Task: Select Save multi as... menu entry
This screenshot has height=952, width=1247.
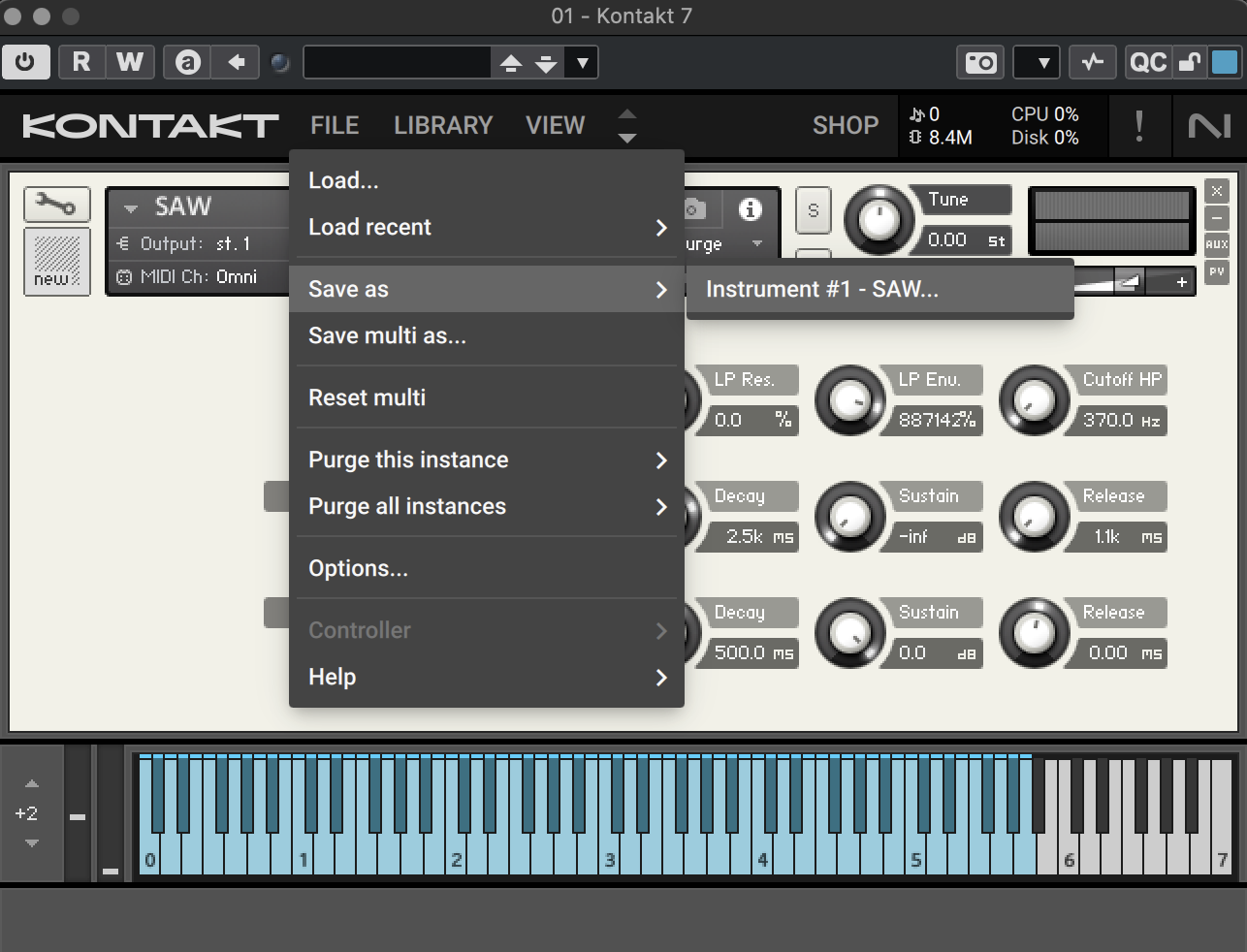Action: pos(487,335)
